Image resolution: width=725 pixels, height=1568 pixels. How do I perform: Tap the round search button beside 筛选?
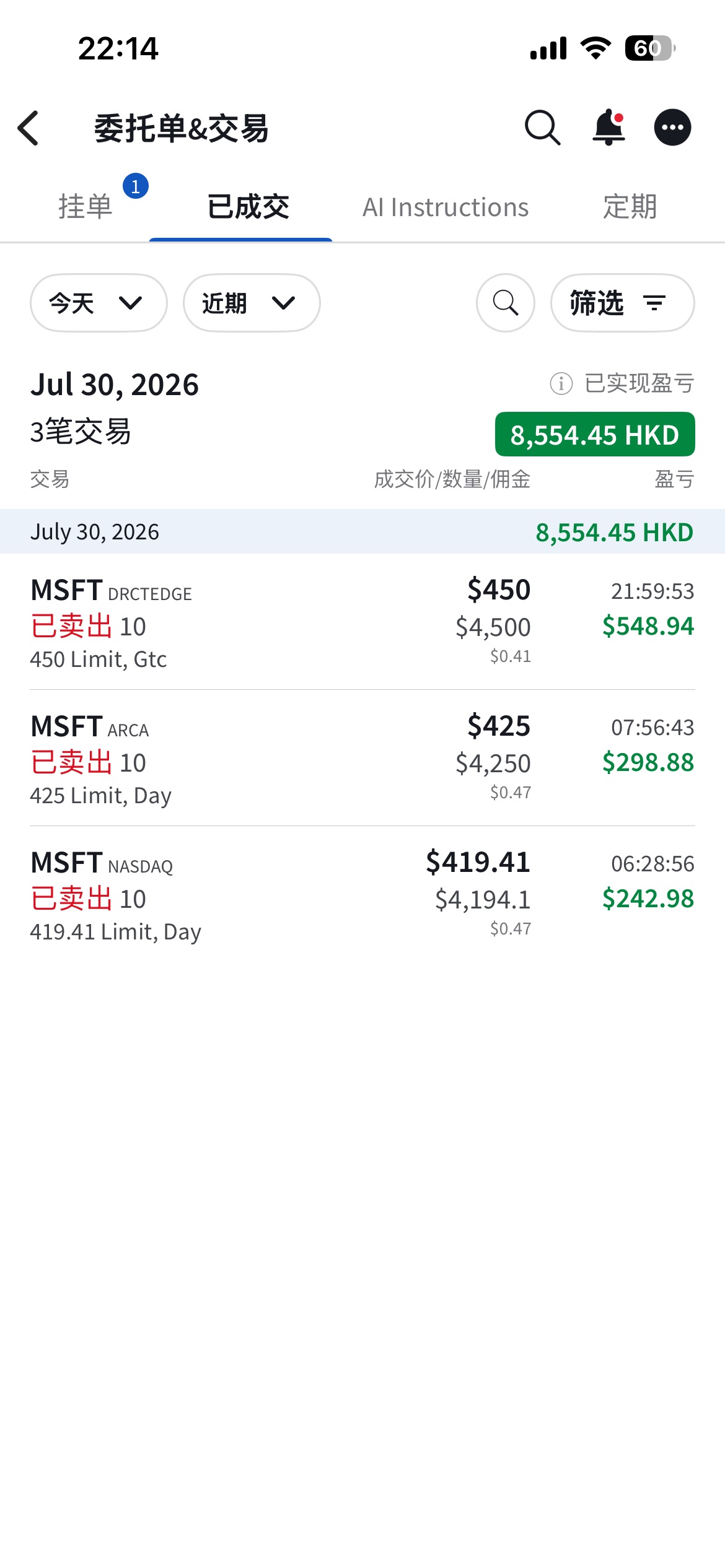tap(506, 303)
